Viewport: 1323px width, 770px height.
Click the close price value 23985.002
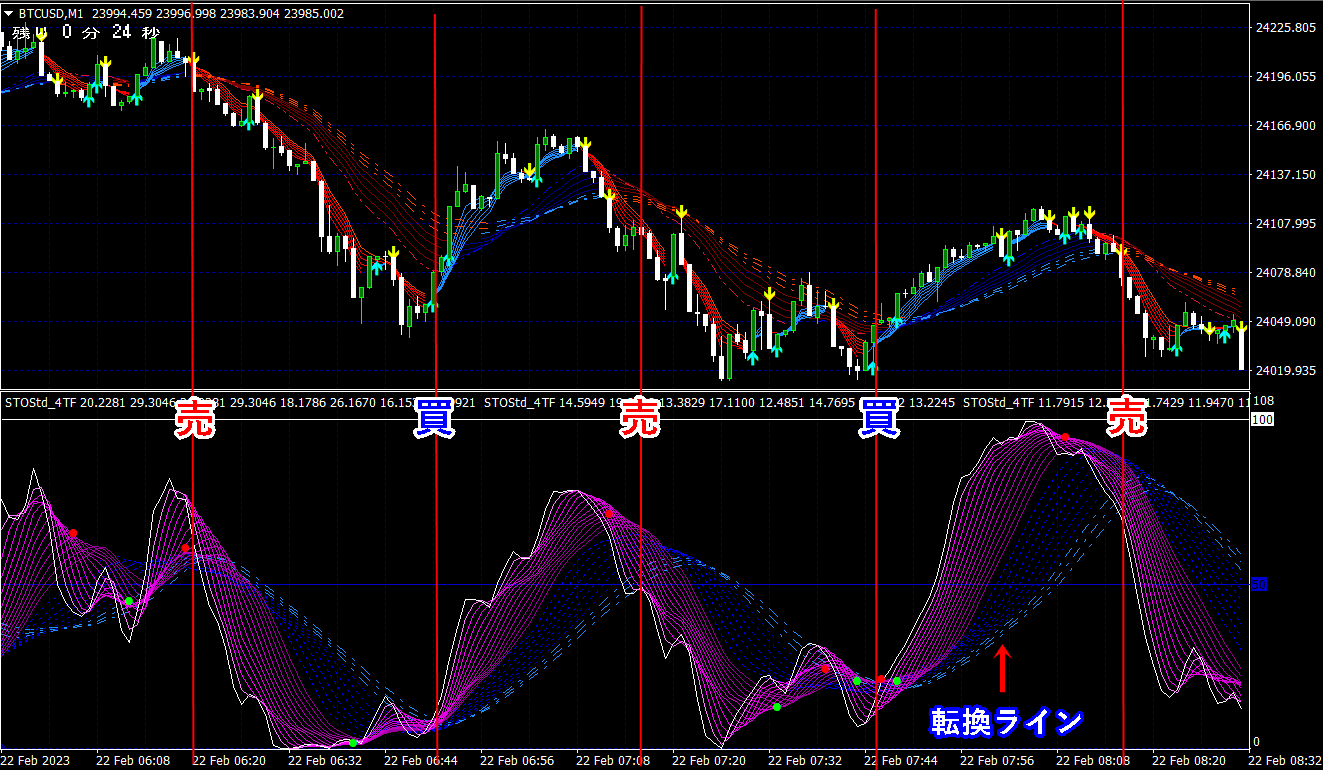click(x=315, y=13)
